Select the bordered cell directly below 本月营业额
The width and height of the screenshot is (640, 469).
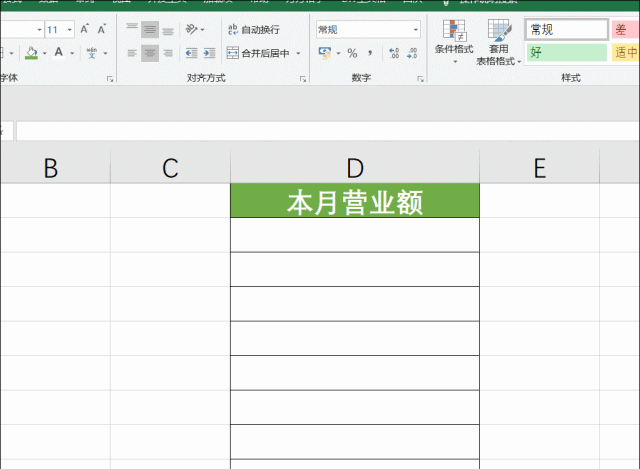coord(355,235)
